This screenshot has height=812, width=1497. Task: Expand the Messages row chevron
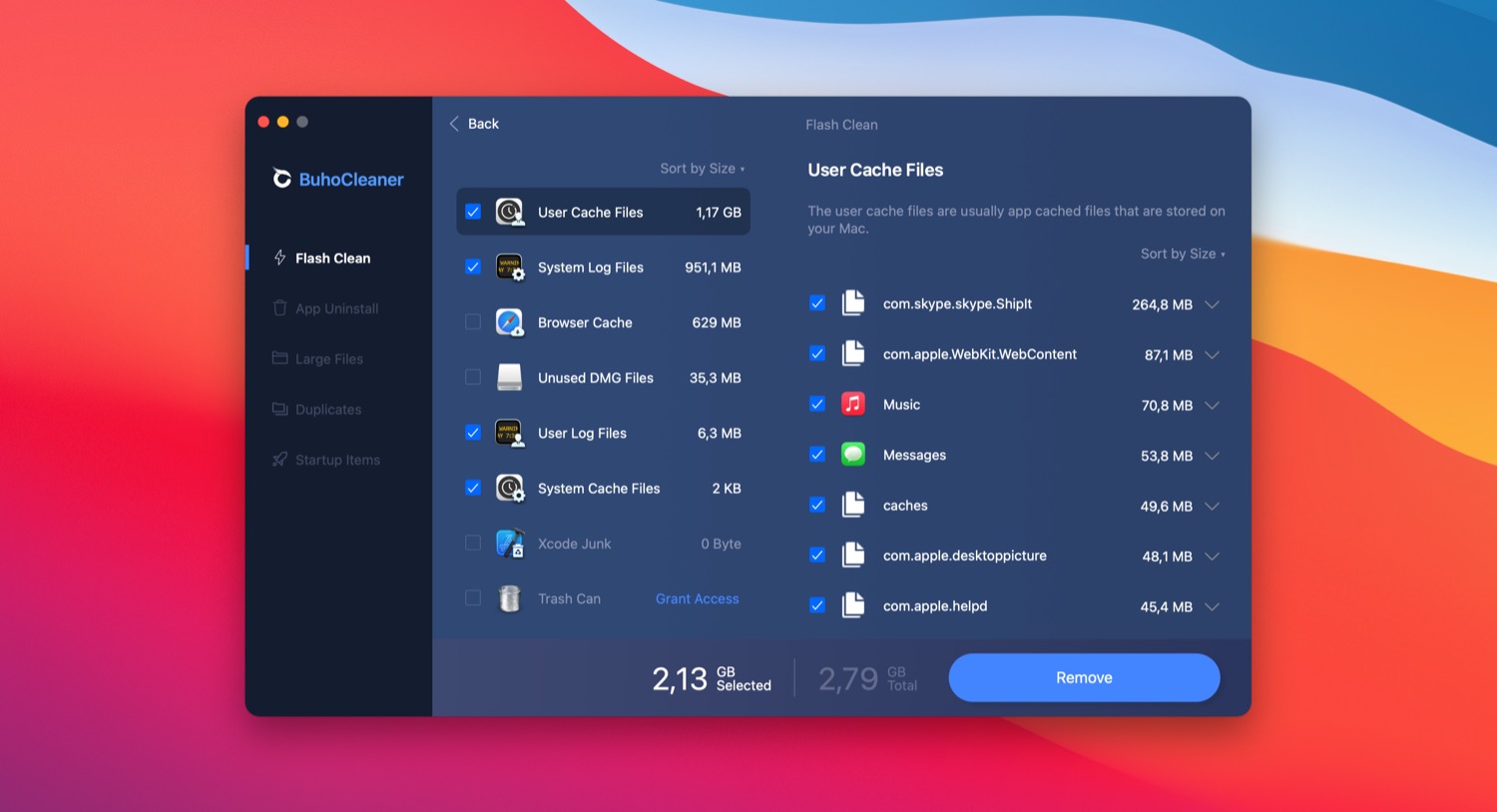coord(1213,456)
